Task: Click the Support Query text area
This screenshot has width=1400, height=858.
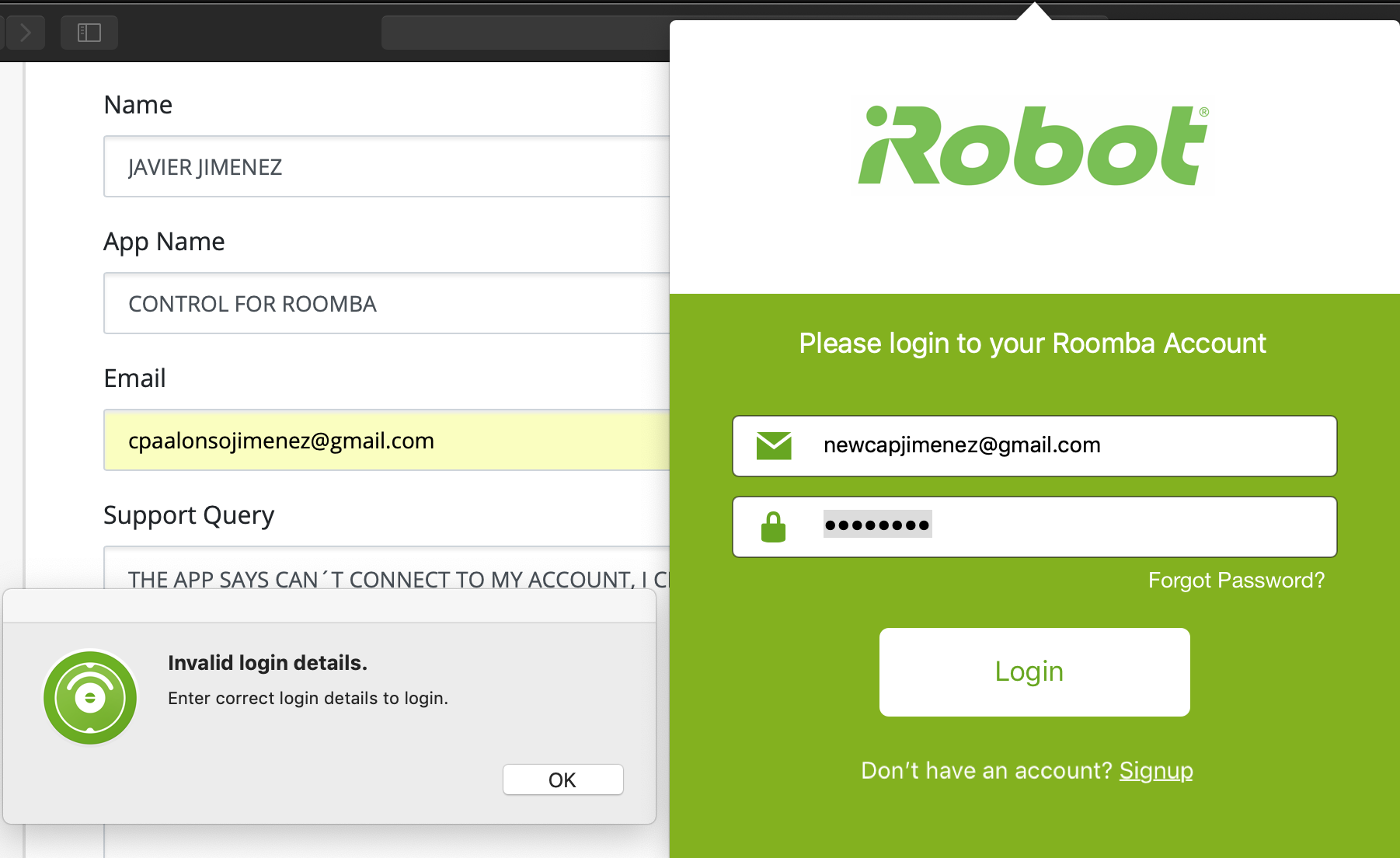Action: (387, 568)
